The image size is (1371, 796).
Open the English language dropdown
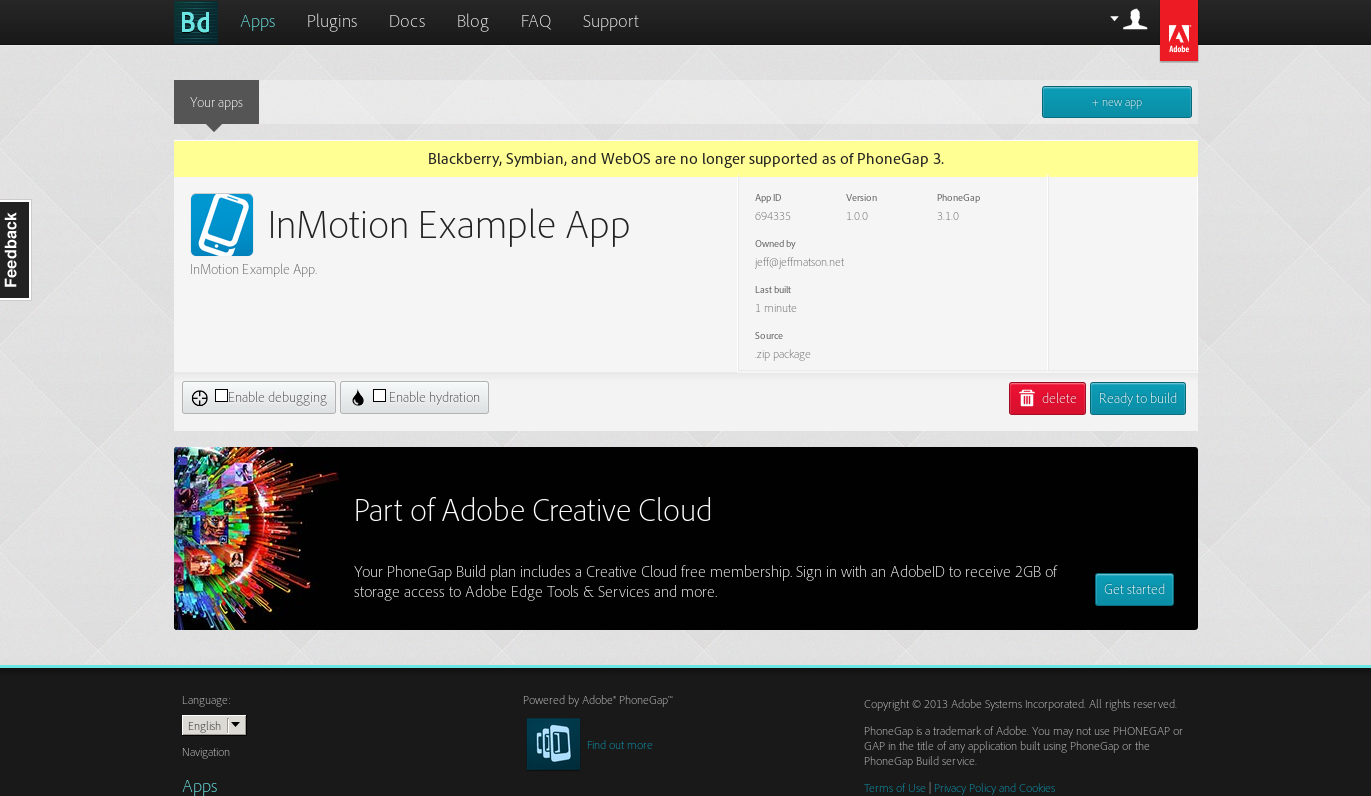(214, 725)
